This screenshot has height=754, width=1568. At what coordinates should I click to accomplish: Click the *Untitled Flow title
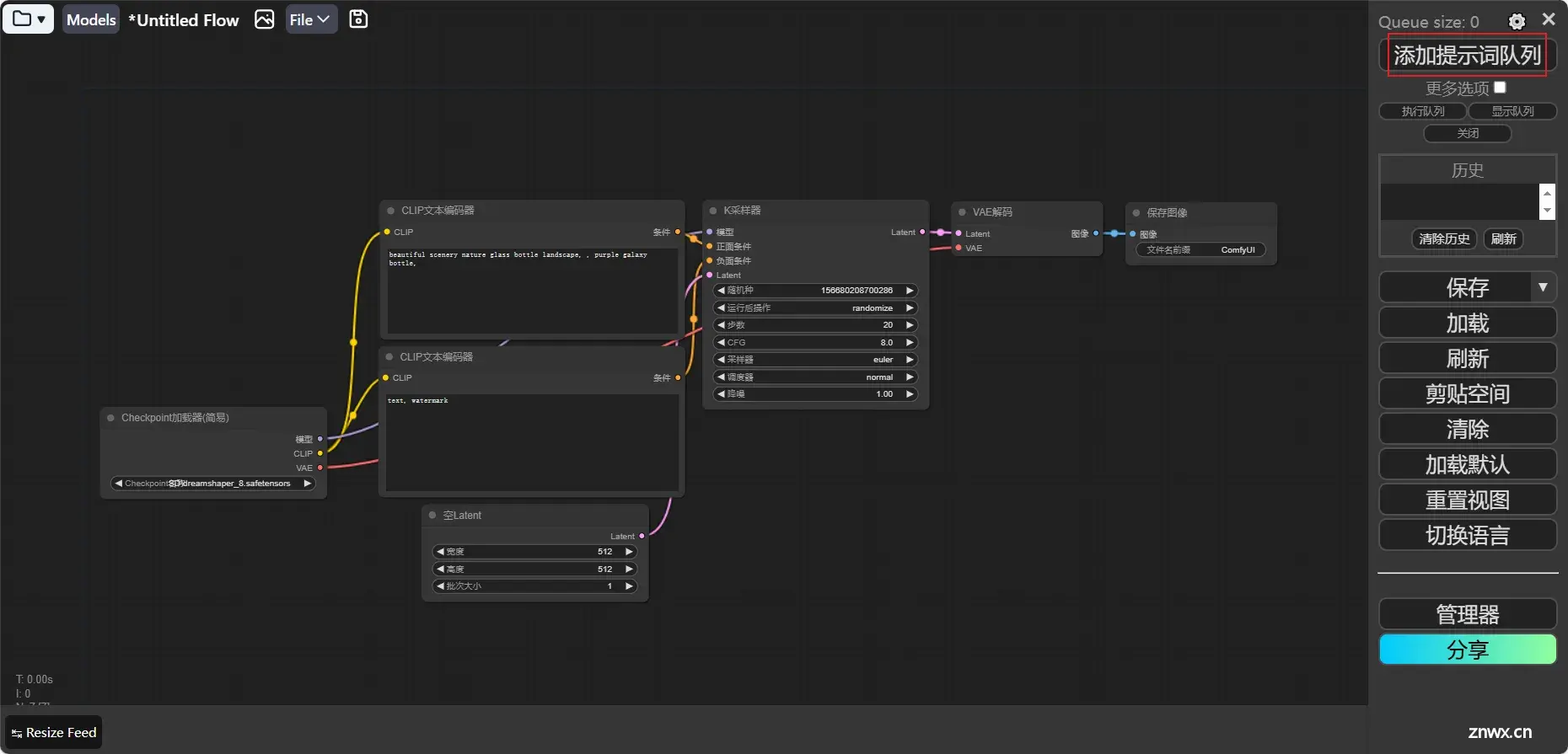[x=184, y=20]
